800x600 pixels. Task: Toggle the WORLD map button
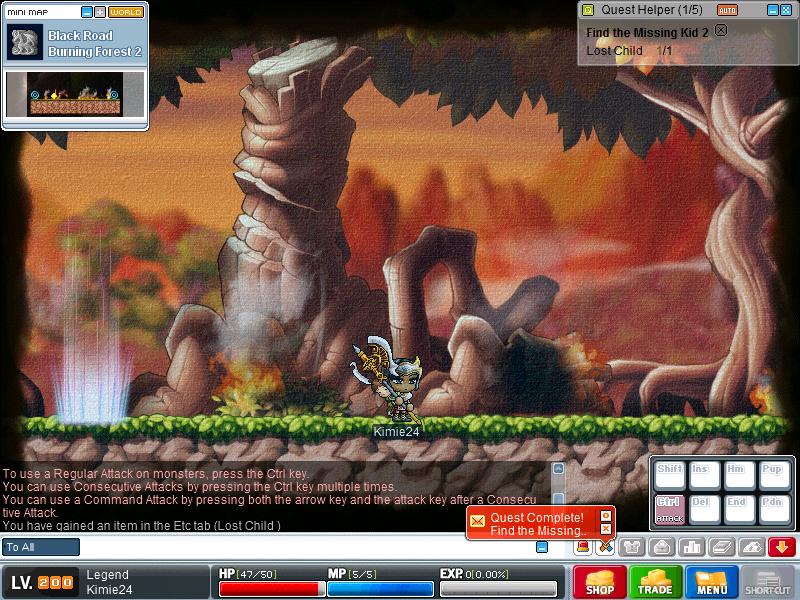125,12
